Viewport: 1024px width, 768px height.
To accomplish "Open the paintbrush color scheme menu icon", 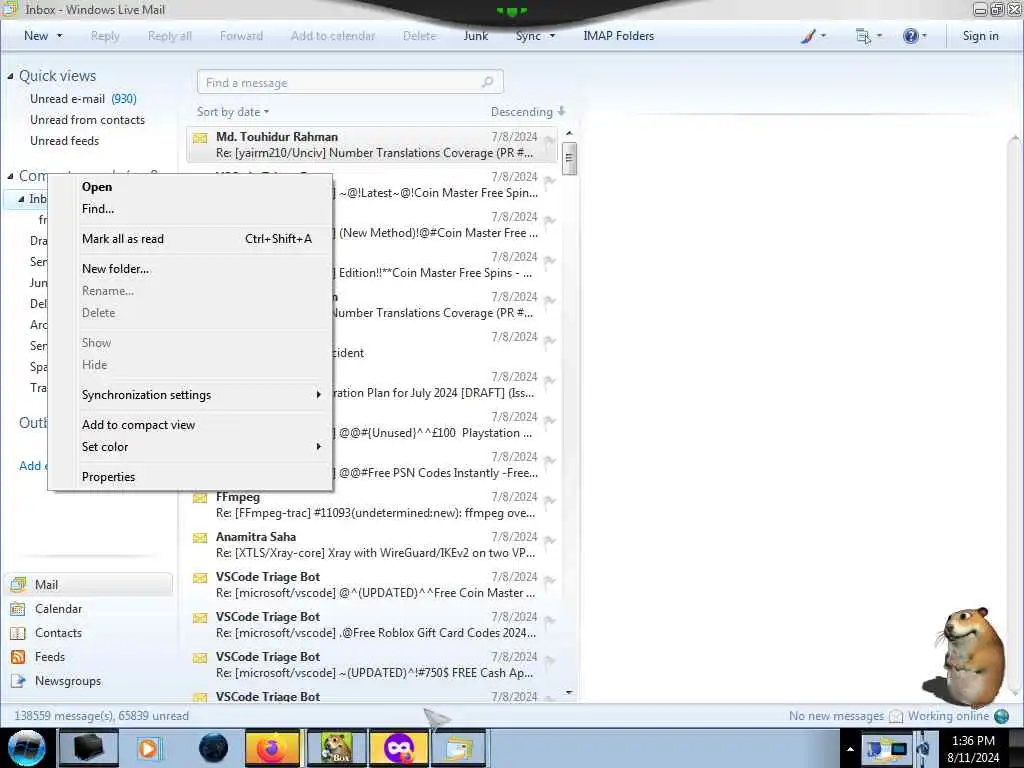I will pyautogui.click(x=808, y=36).
